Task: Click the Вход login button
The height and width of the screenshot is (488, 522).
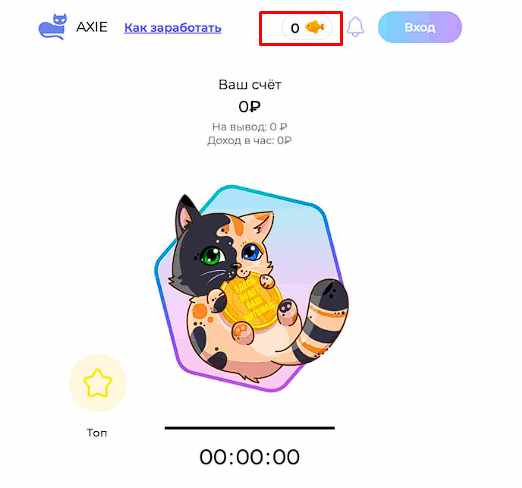Action: point(420,27)
